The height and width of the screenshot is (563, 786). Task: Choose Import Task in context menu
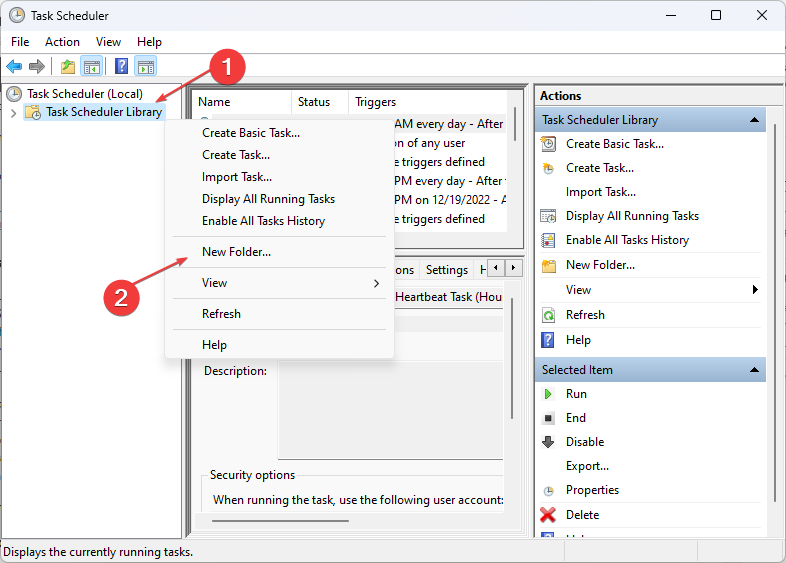pyautogui.click(x=280, y=177)
